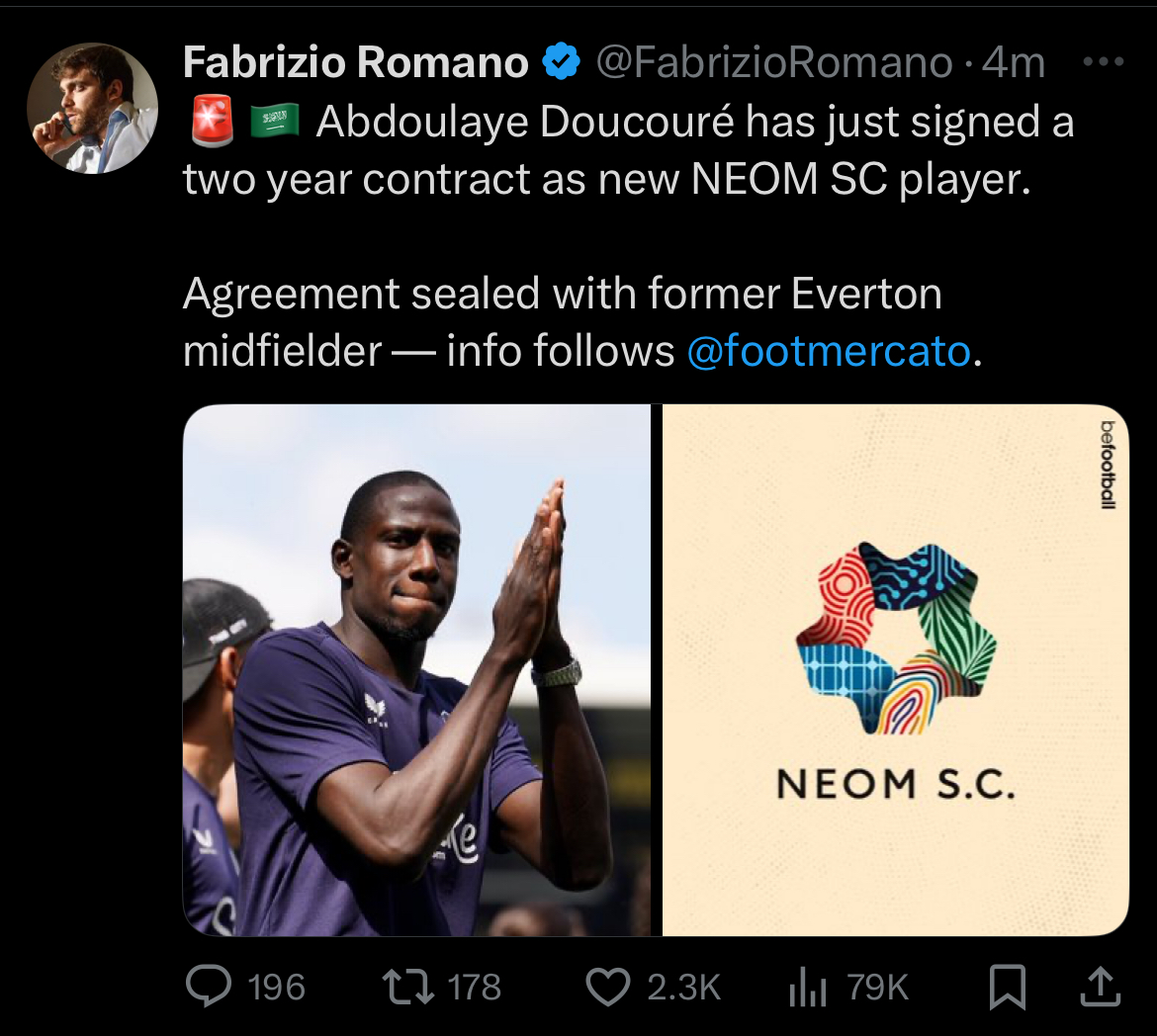Open view analytics bar chart icon
Screen dimensions: 1157x1036
tap(807, 987)
